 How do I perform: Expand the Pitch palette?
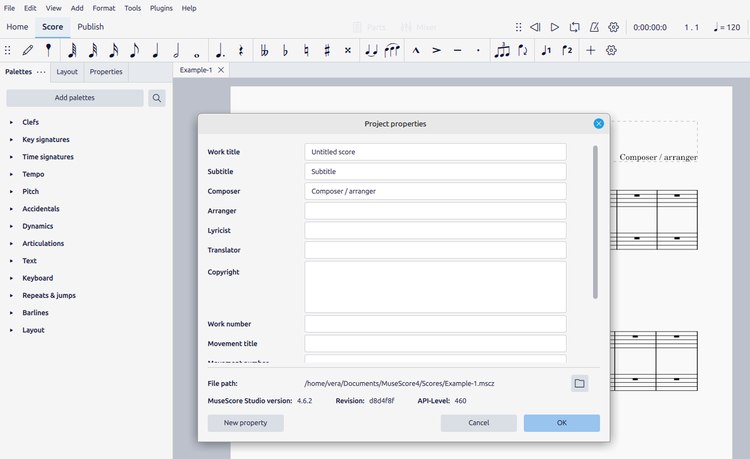click(x=11, y=192)
